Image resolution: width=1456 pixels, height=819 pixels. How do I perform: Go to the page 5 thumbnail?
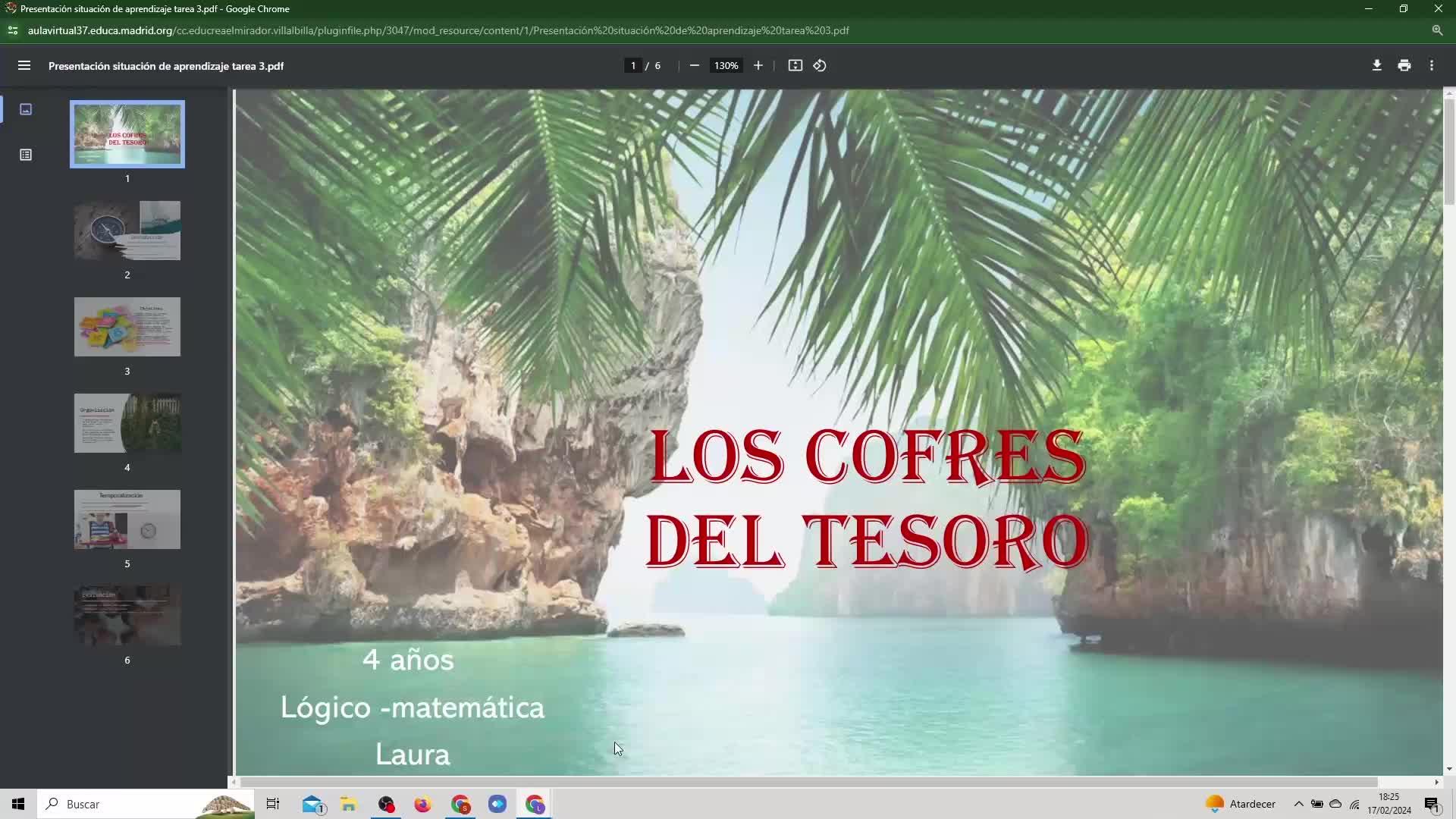[x=127, y=519]
